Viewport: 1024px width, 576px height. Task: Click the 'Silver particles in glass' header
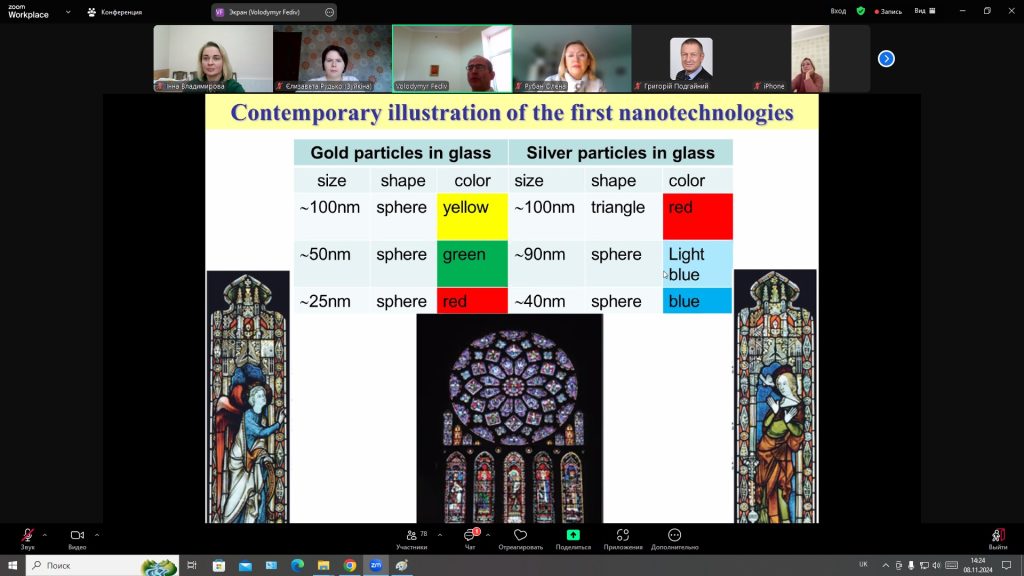[x=620, y=153]
